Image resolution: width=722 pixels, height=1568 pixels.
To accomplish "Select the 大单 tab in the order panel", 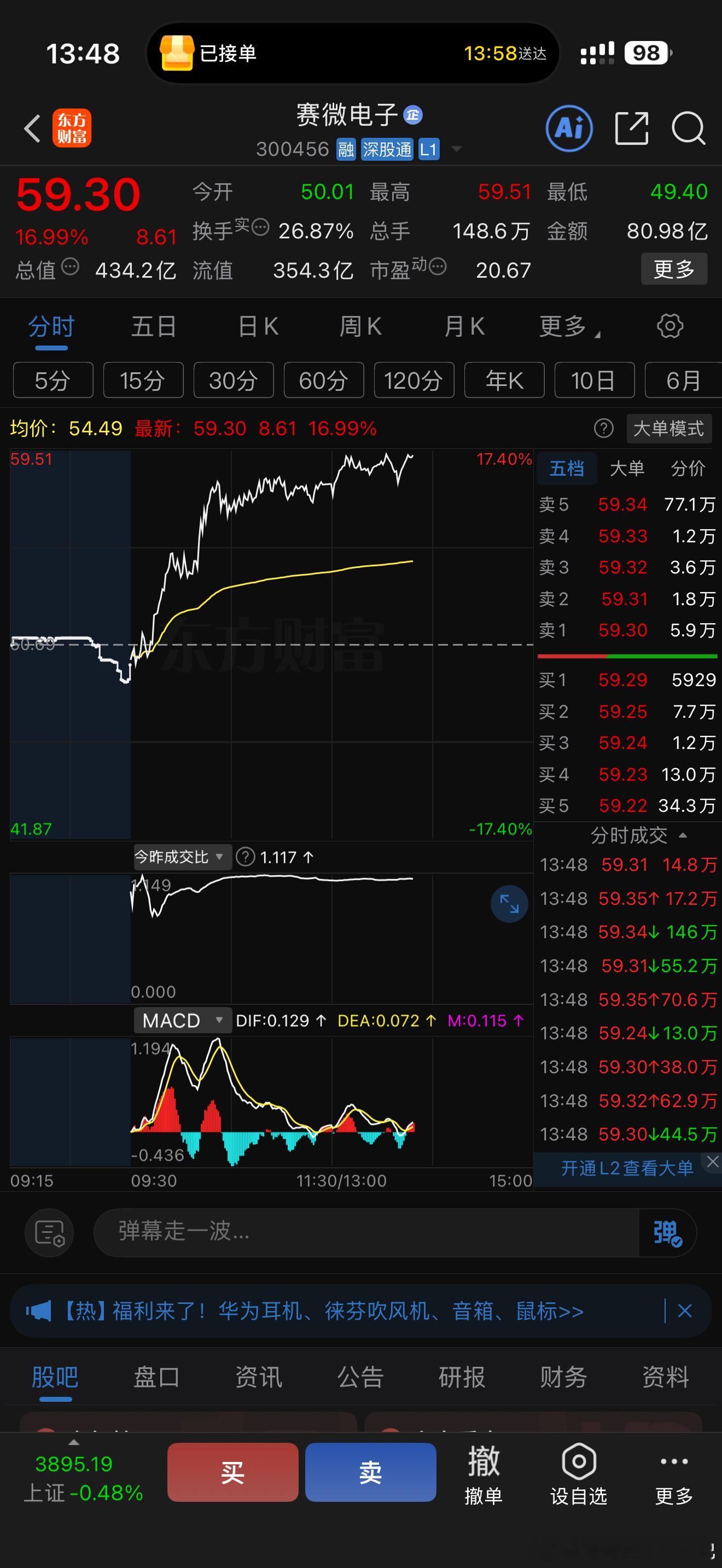I will [627, 468].
